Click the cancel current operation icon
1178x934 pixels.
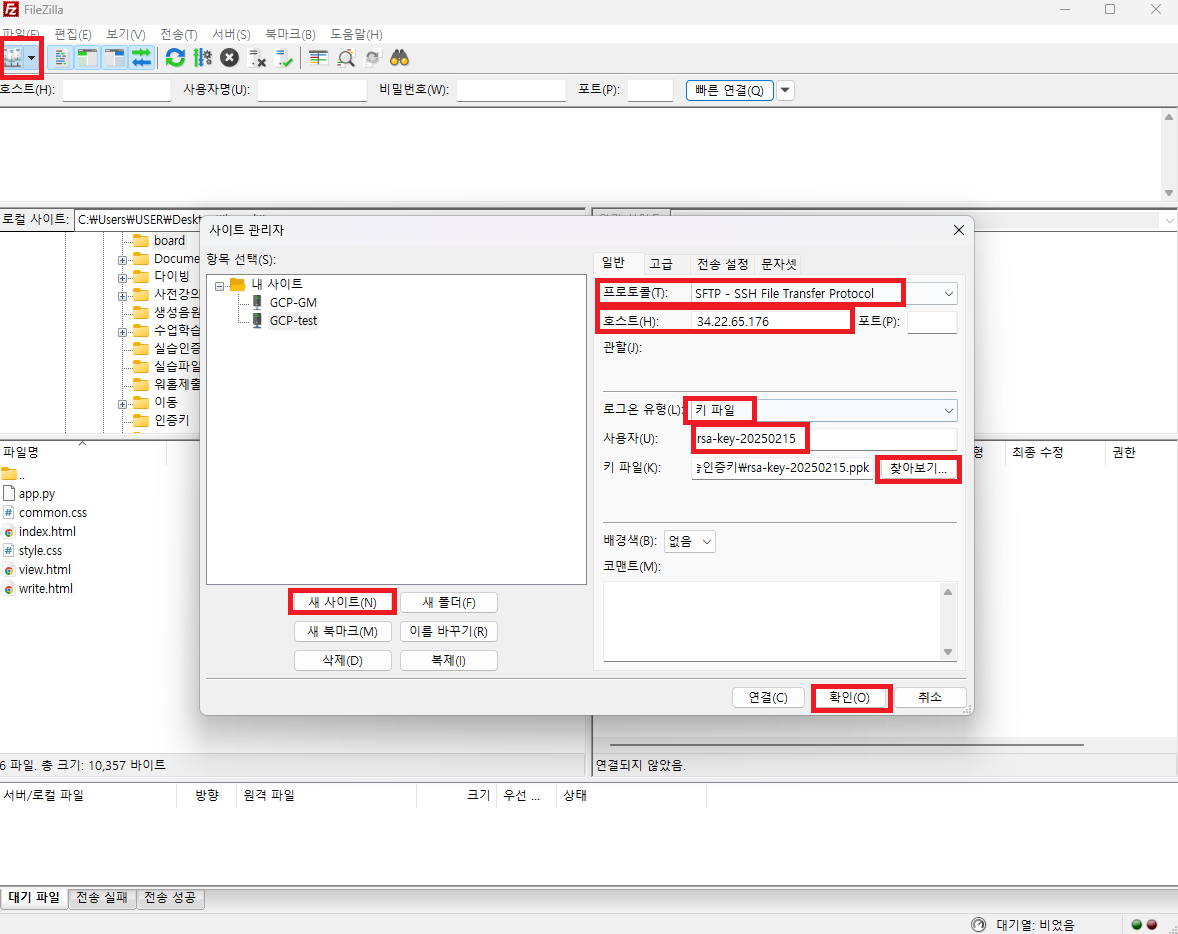tap(230, 58)
